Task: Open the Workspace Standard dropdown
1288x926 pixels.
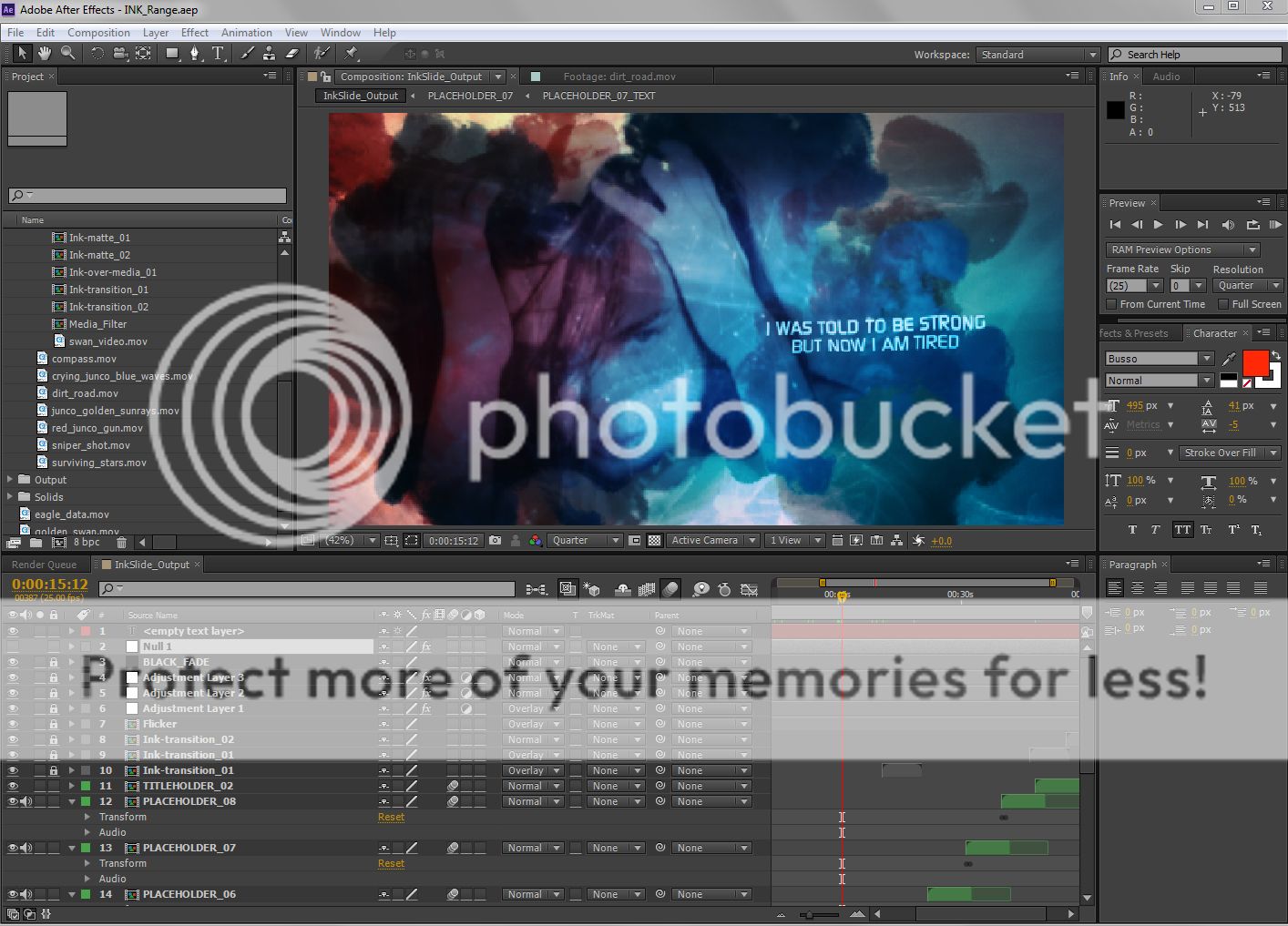Action: coord(1038,55)
